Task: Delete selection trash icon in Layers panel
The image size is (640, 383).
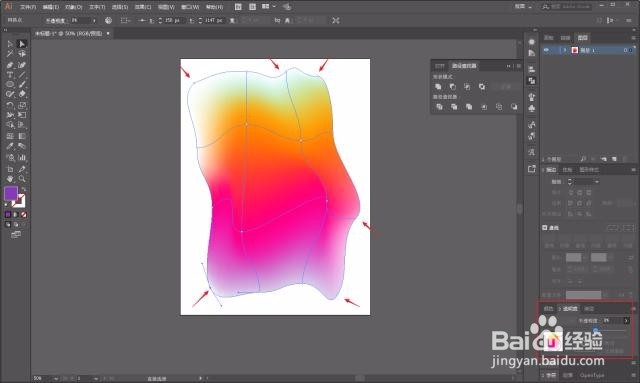Action: [624, 159]
